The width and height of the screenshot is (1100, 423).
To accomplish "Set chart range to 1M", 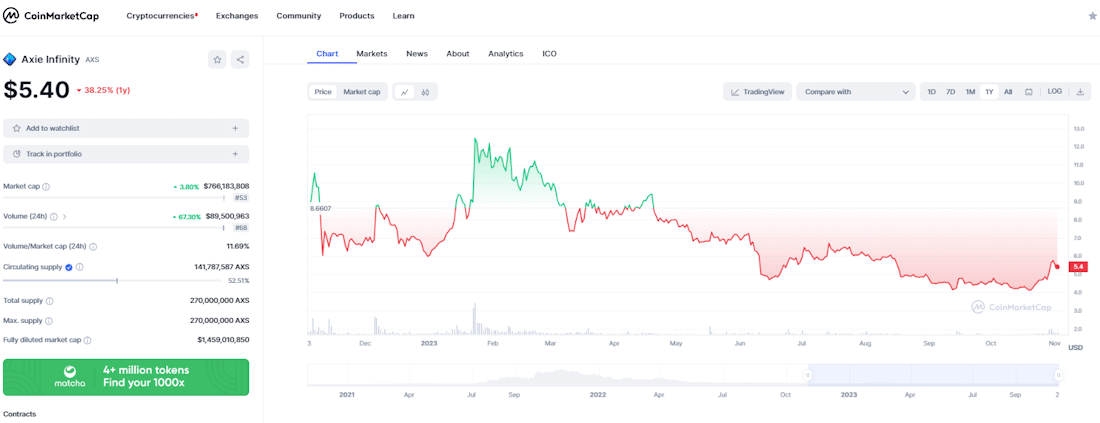I will pos(970,92).
